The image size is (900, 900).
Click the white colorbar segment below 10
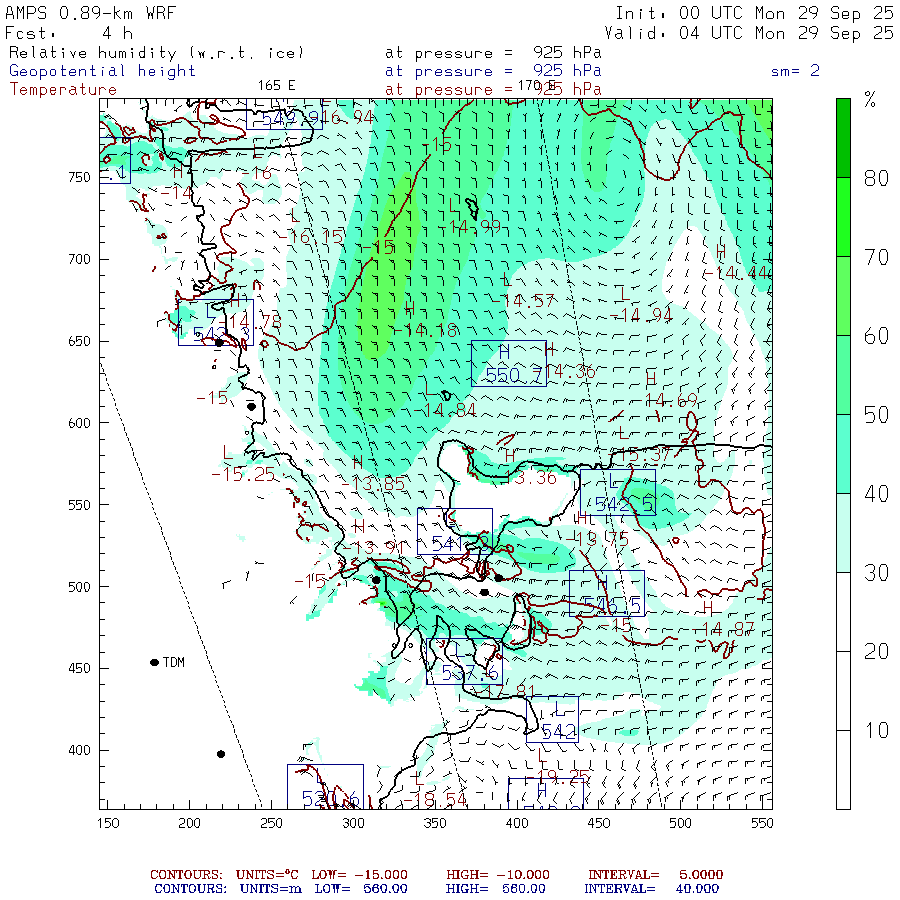tap(843, 769)
